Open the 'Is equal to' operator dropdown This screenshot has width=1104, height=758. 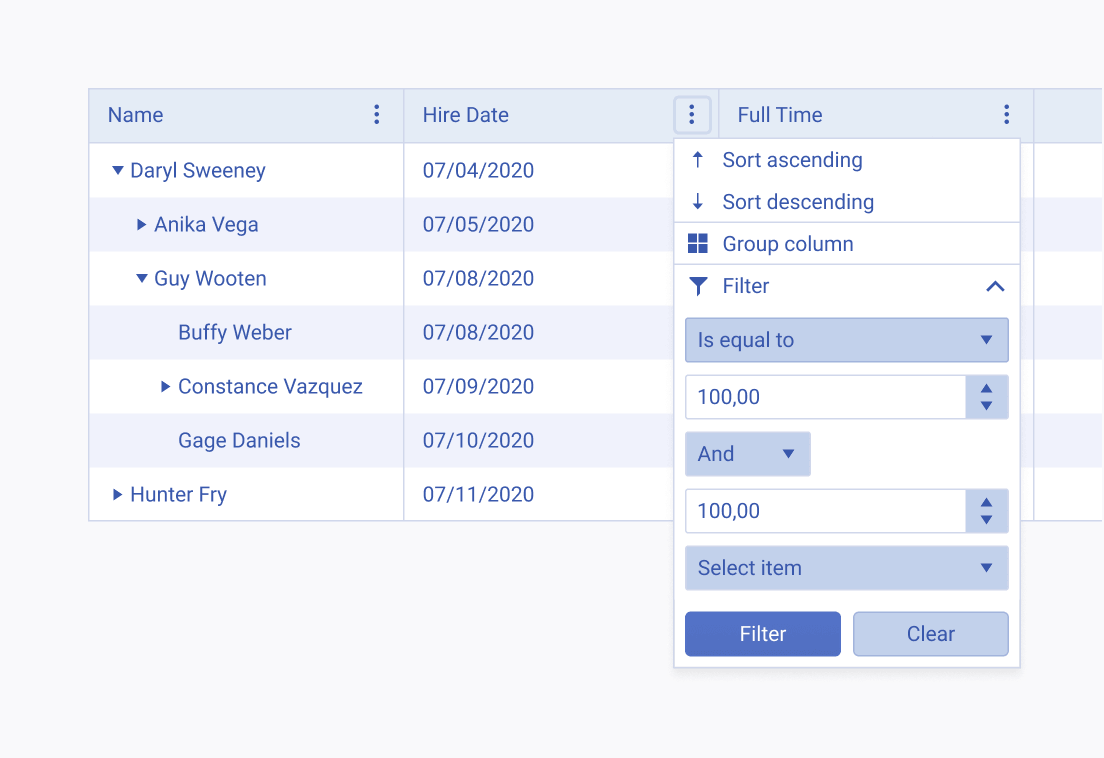(846, 340)
